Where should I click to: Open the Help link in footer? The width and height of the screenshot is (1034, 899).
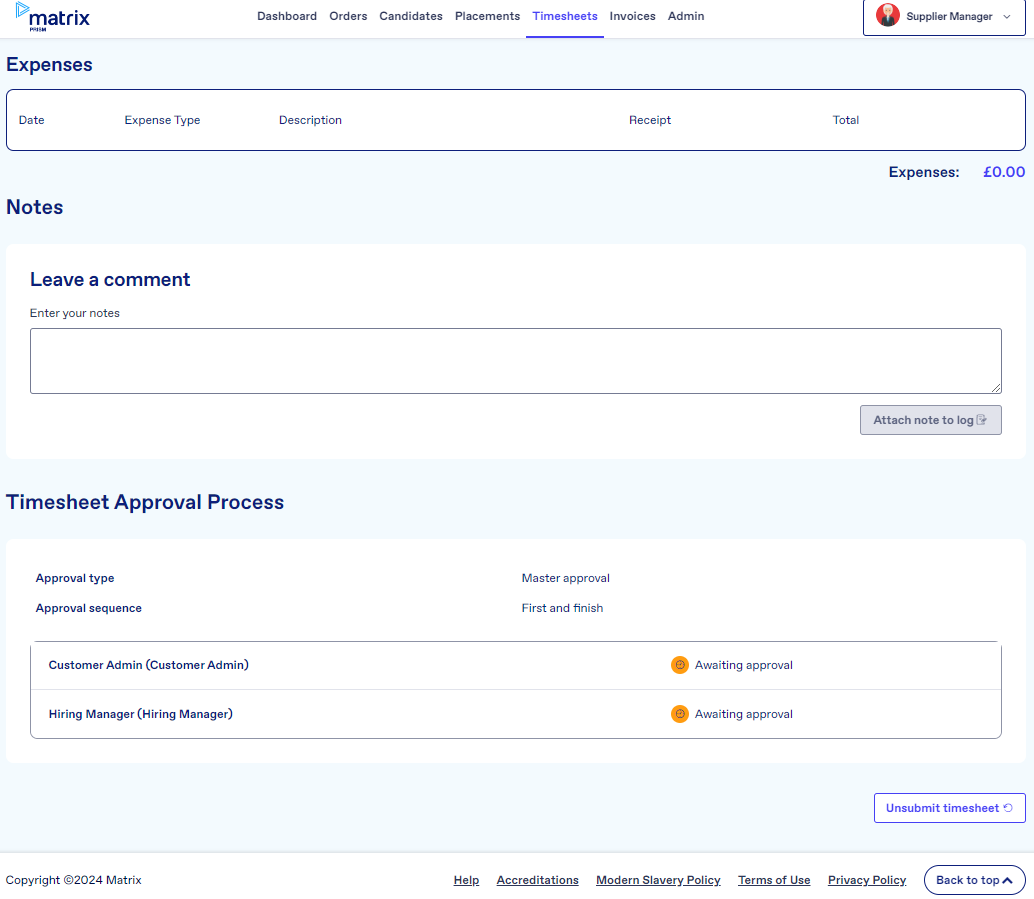click(466, 880)
